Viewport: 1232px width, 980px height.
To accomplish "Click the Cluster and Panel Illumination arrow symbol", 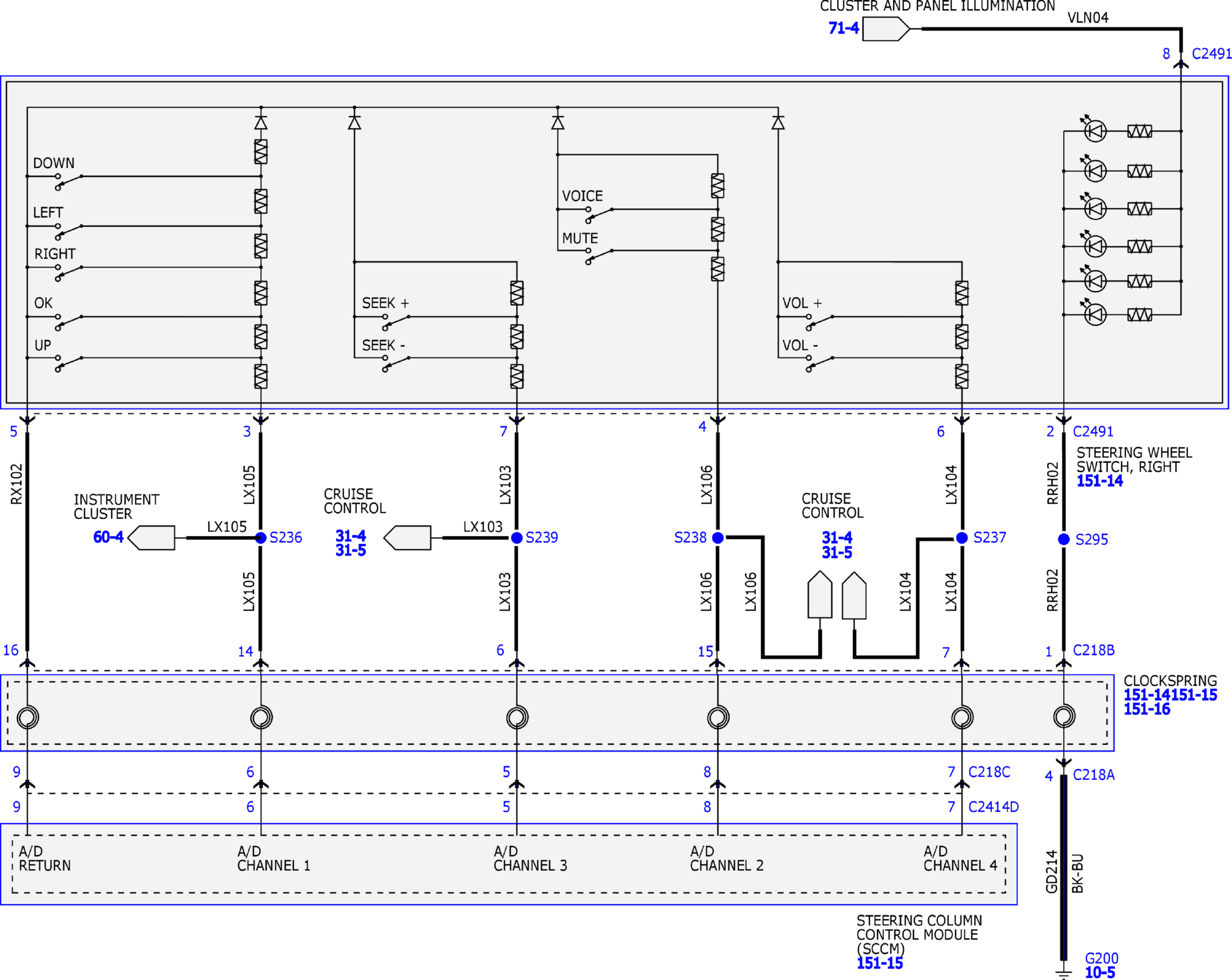I will (x=886, y=28).
